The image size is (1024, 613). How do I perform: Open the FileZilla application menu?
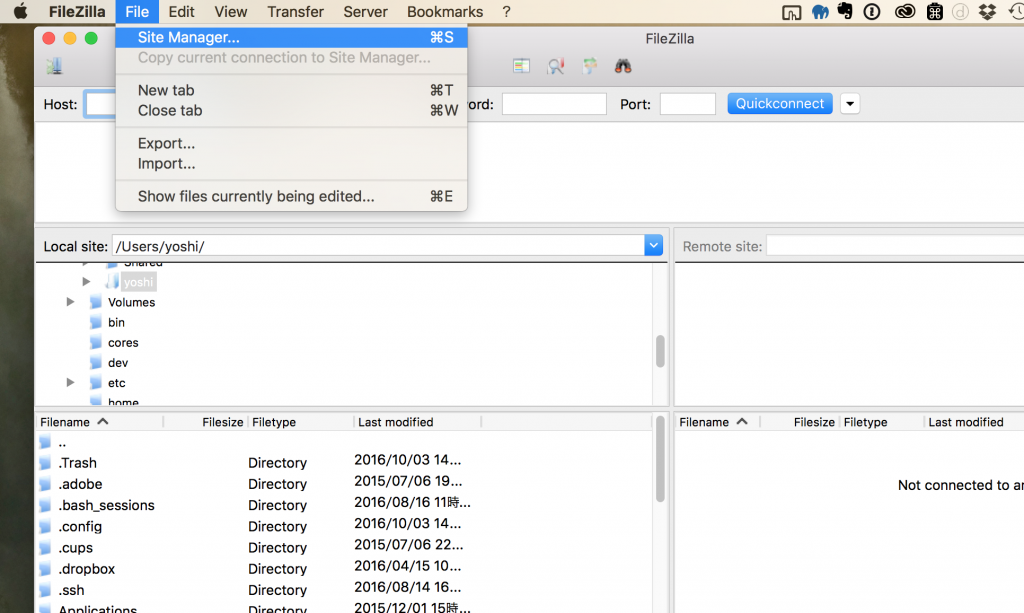[x=77, y=12]
